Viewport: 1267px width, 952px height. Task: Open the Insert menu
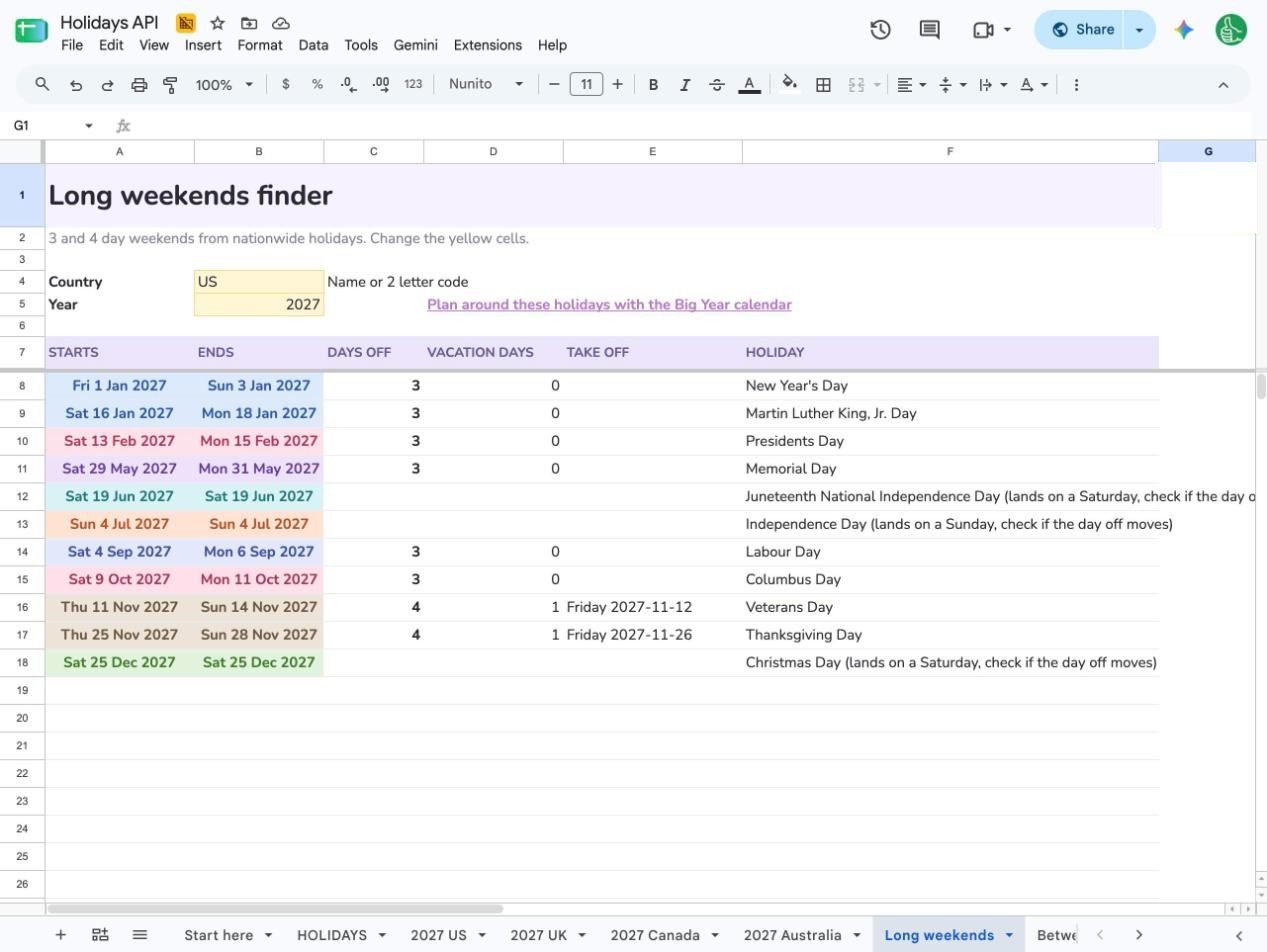point(203,45)
